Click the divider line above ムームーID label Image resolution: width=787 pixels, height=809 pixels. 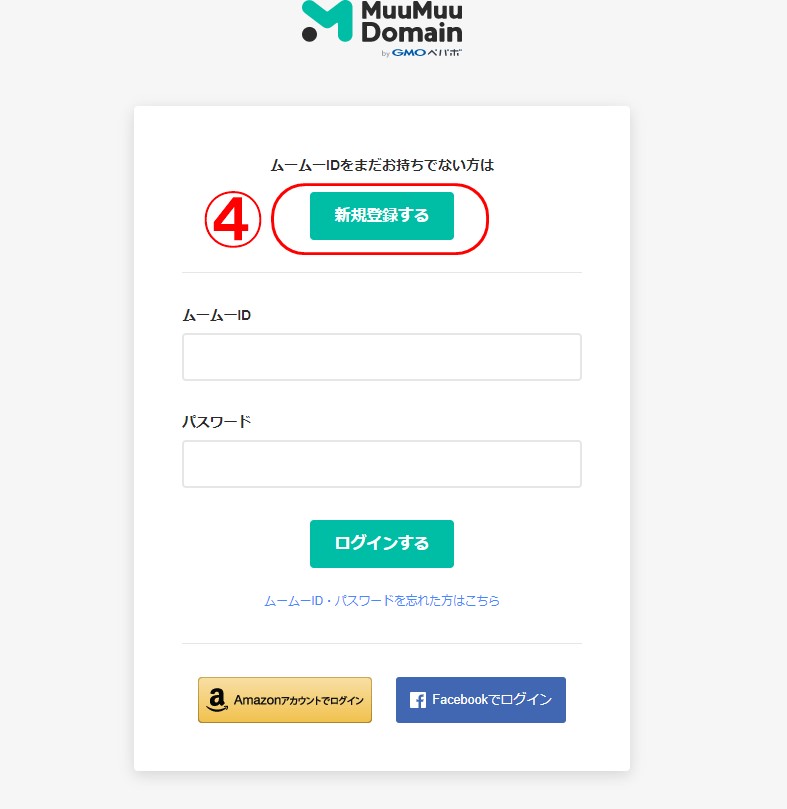tap(382, 272)
